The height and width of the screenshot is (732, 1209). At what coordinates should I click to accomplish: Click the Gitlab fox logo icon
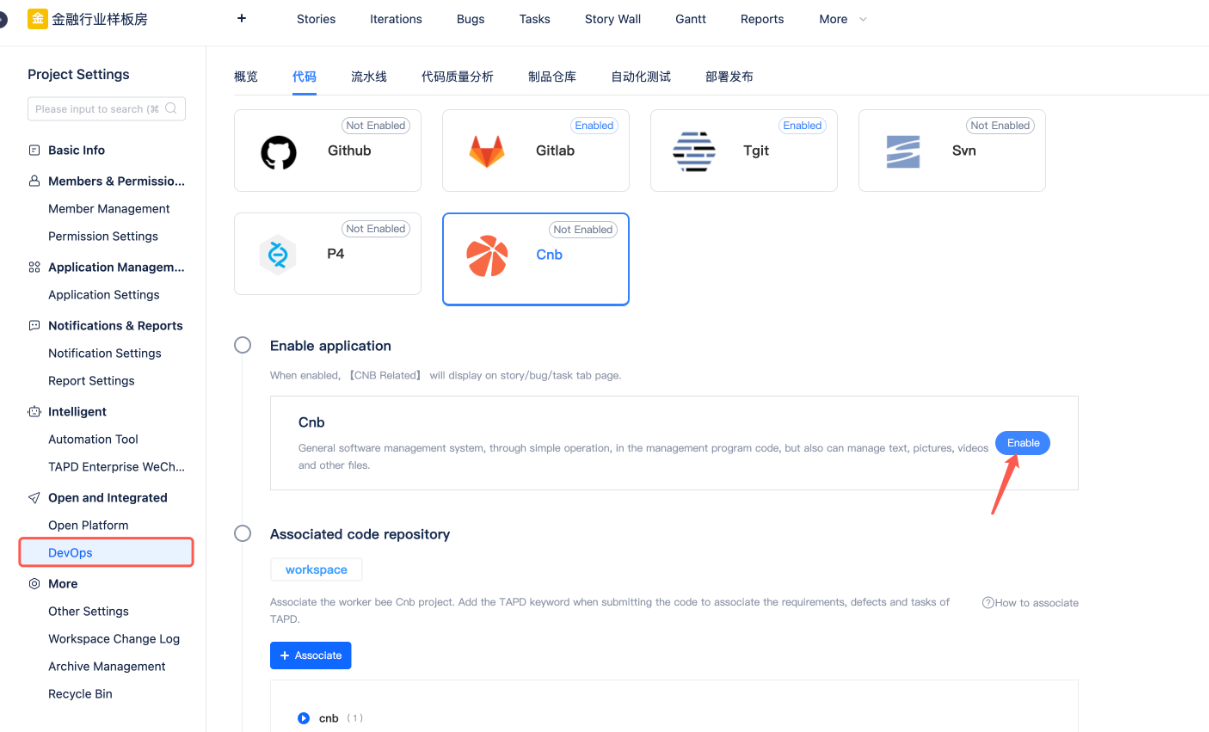pos(487,152)
